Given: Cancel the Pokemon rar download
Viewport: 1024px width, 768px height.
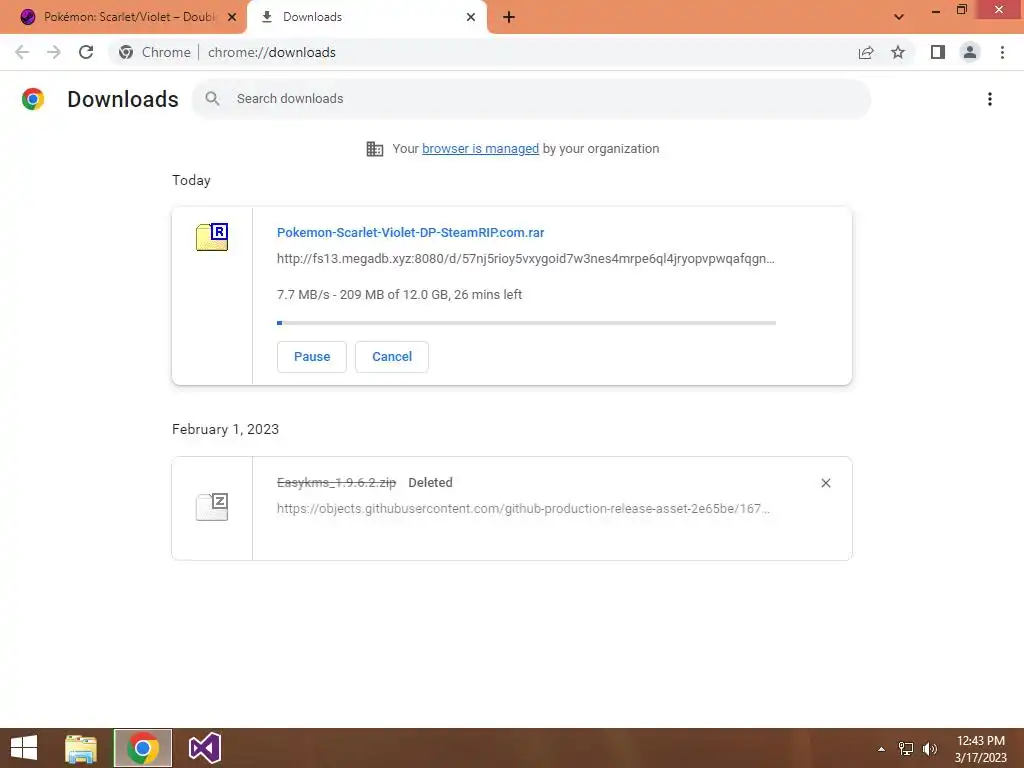Looking at the screenshot, I should tap(392, 357).
